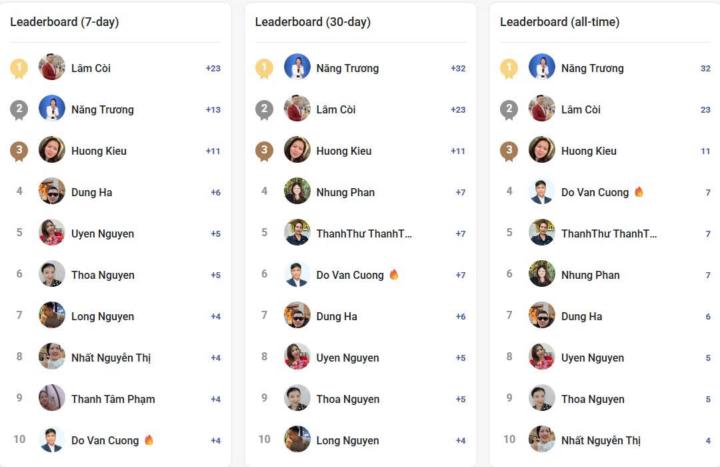Click silver medal icon in 30-day leaderboard
This screenshot has width=720, height=467.
[264, 109]
